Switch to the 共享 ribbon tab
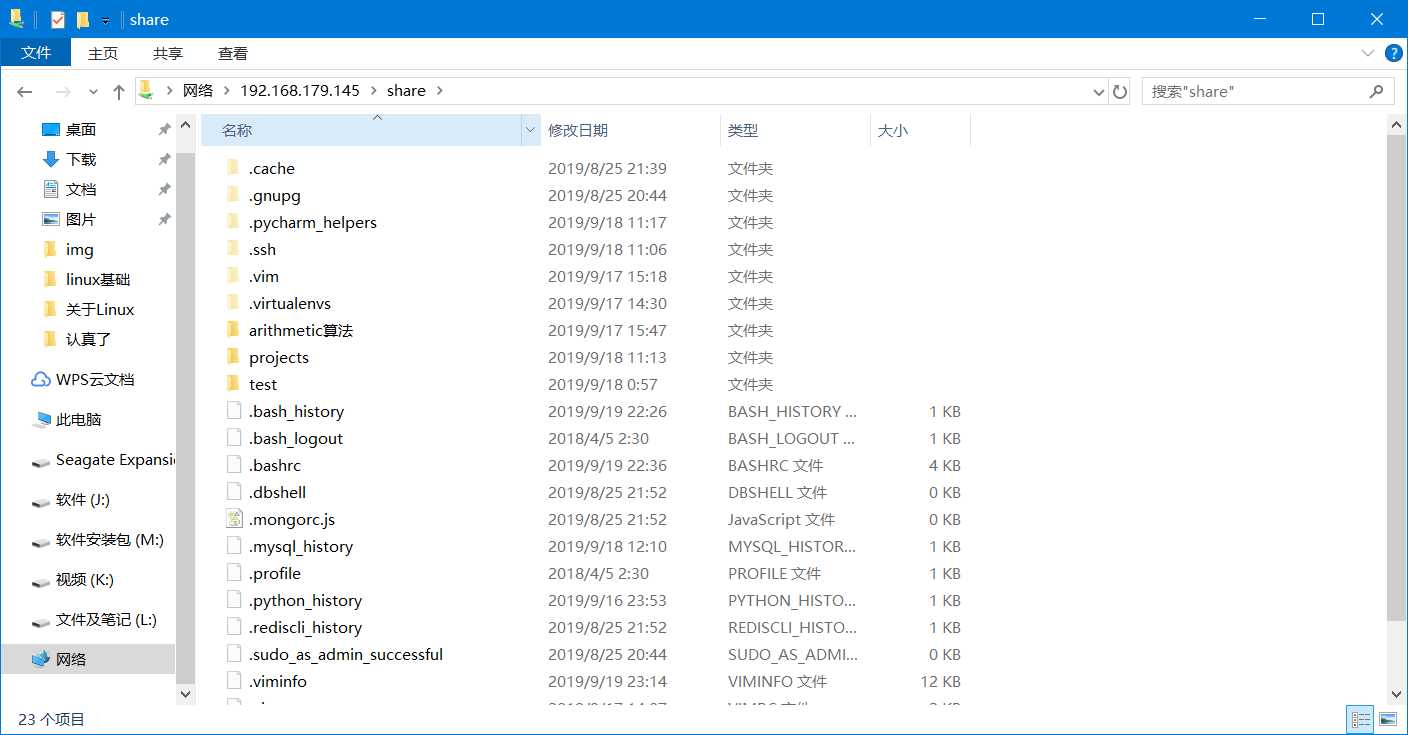Screen dimensions: 1408x735 (167, 53)
